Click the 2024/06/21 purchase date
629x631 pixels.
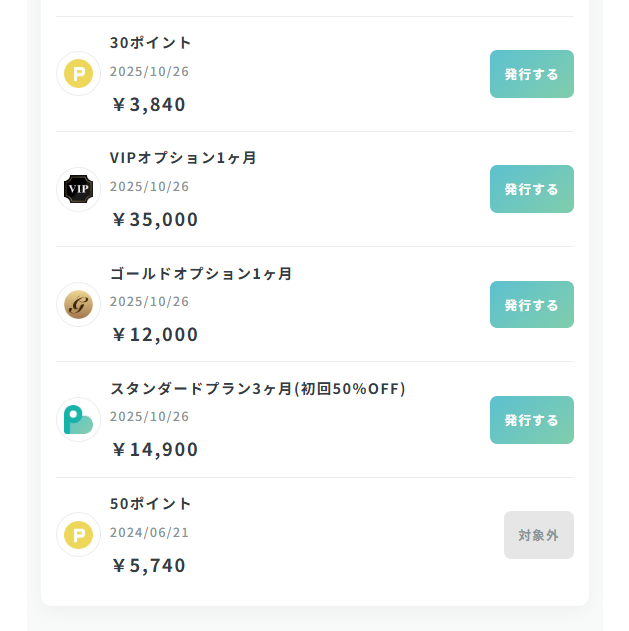tap(149, 532)
